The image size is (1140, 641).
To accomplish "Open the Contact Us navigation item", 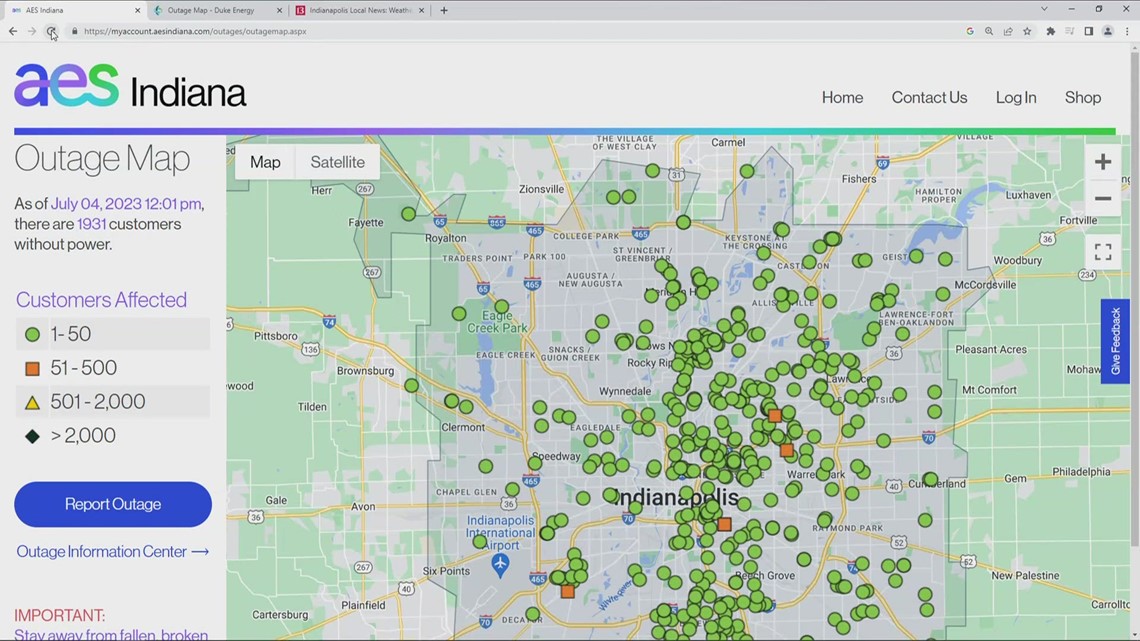I will coord(929,97).
